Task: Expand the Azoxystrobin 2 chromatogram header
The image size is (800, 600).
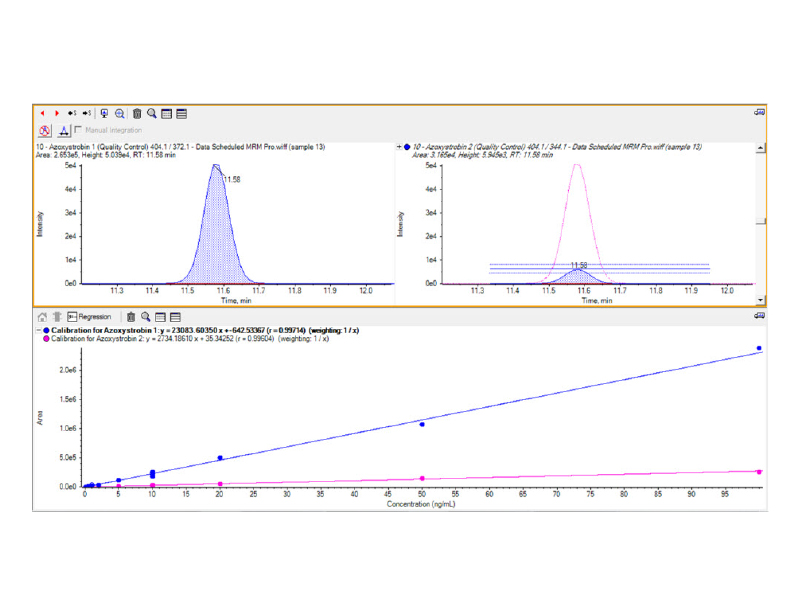Action: click(x=400, y=147)
